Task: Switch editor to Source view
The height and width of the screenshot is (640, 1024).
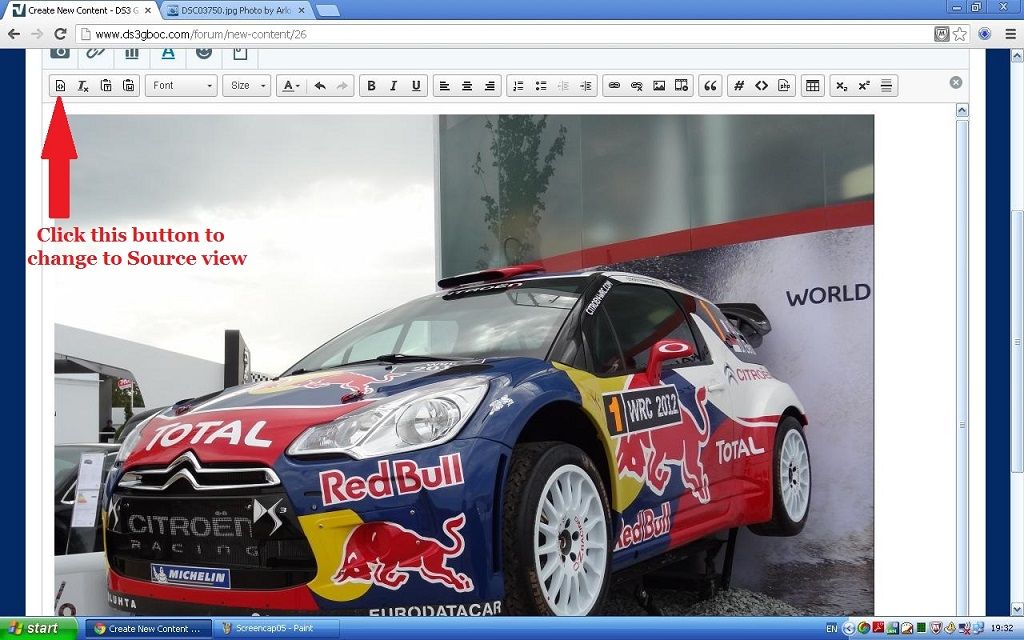Action: tap(60, 86)
